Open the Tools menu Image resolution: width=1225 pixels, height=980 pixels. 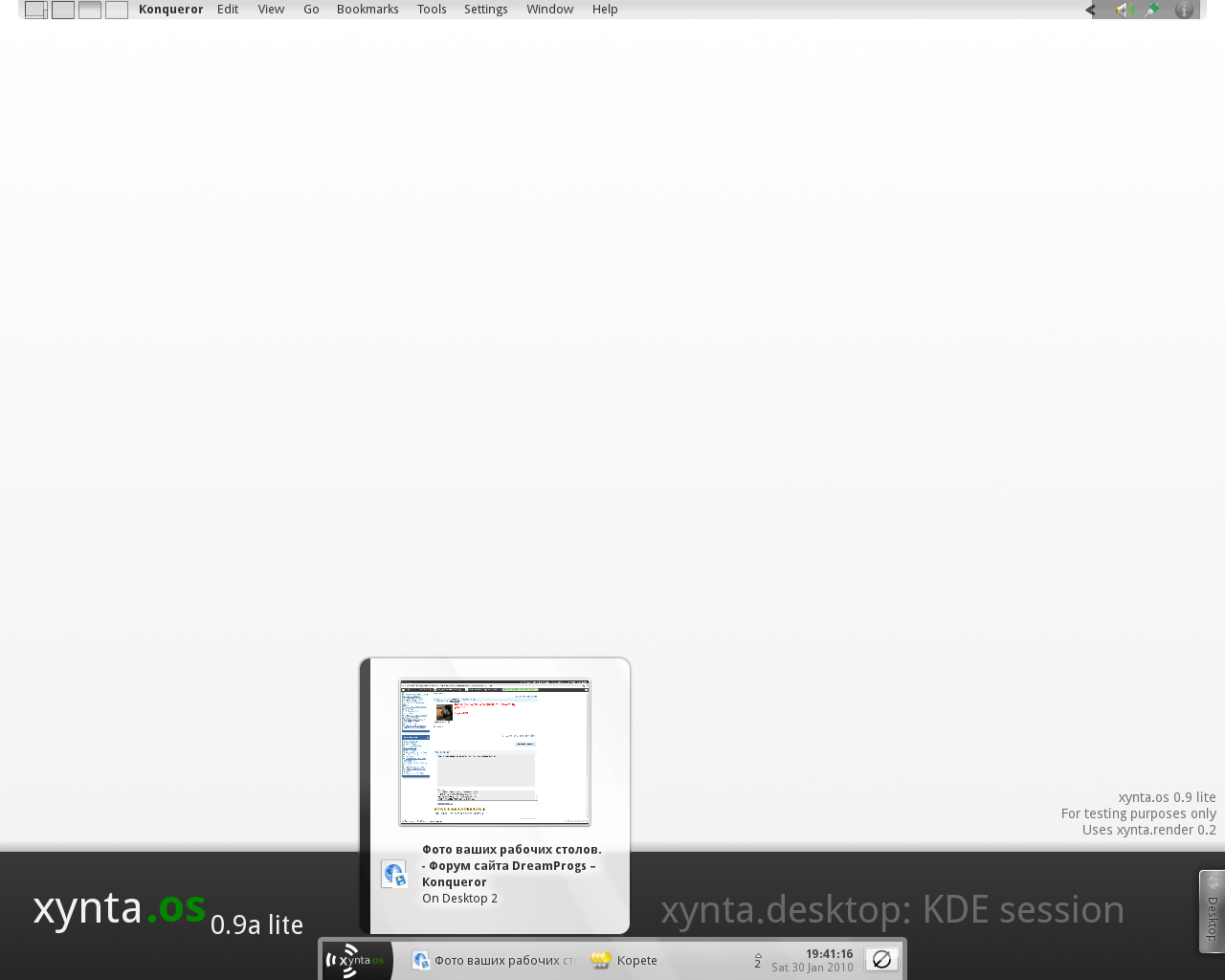coord(432,10)
